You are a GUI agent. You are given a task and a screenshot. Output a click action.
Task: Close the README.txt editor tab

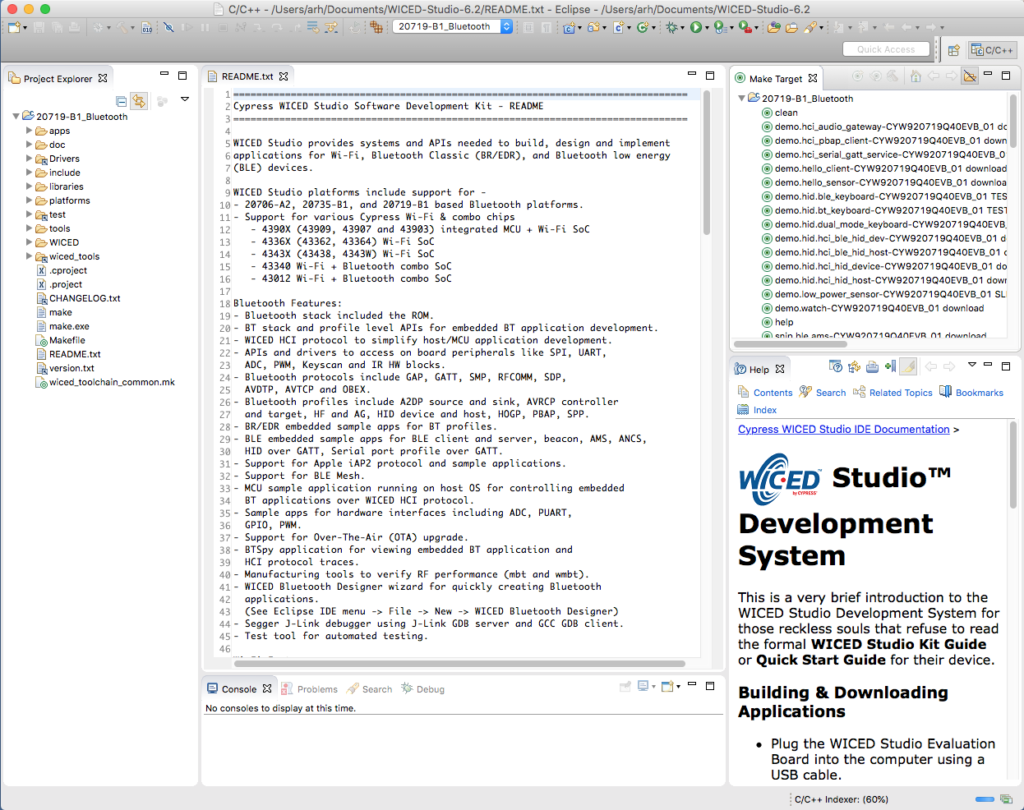tap(283, 76)
